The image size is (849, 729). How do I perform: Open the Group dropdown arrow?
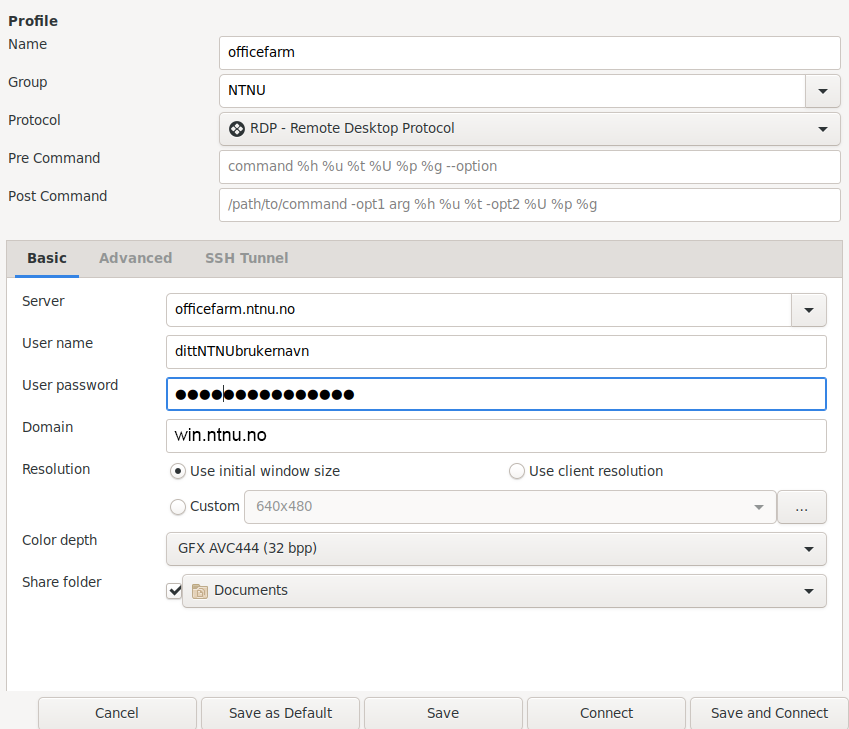coord(822,91)
